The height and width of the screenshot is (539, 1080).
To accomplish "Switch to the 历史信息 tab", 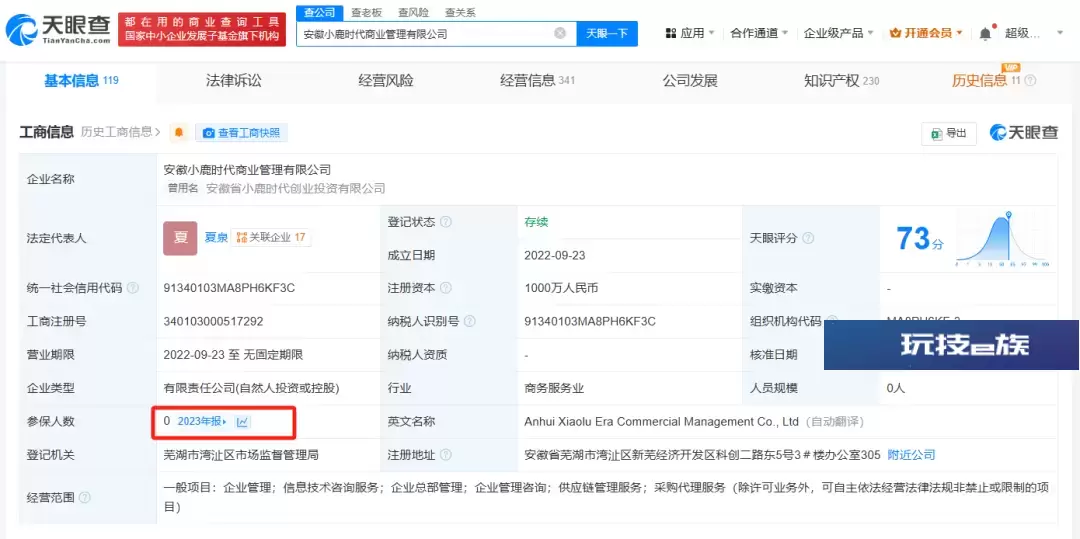I will 986,81.
